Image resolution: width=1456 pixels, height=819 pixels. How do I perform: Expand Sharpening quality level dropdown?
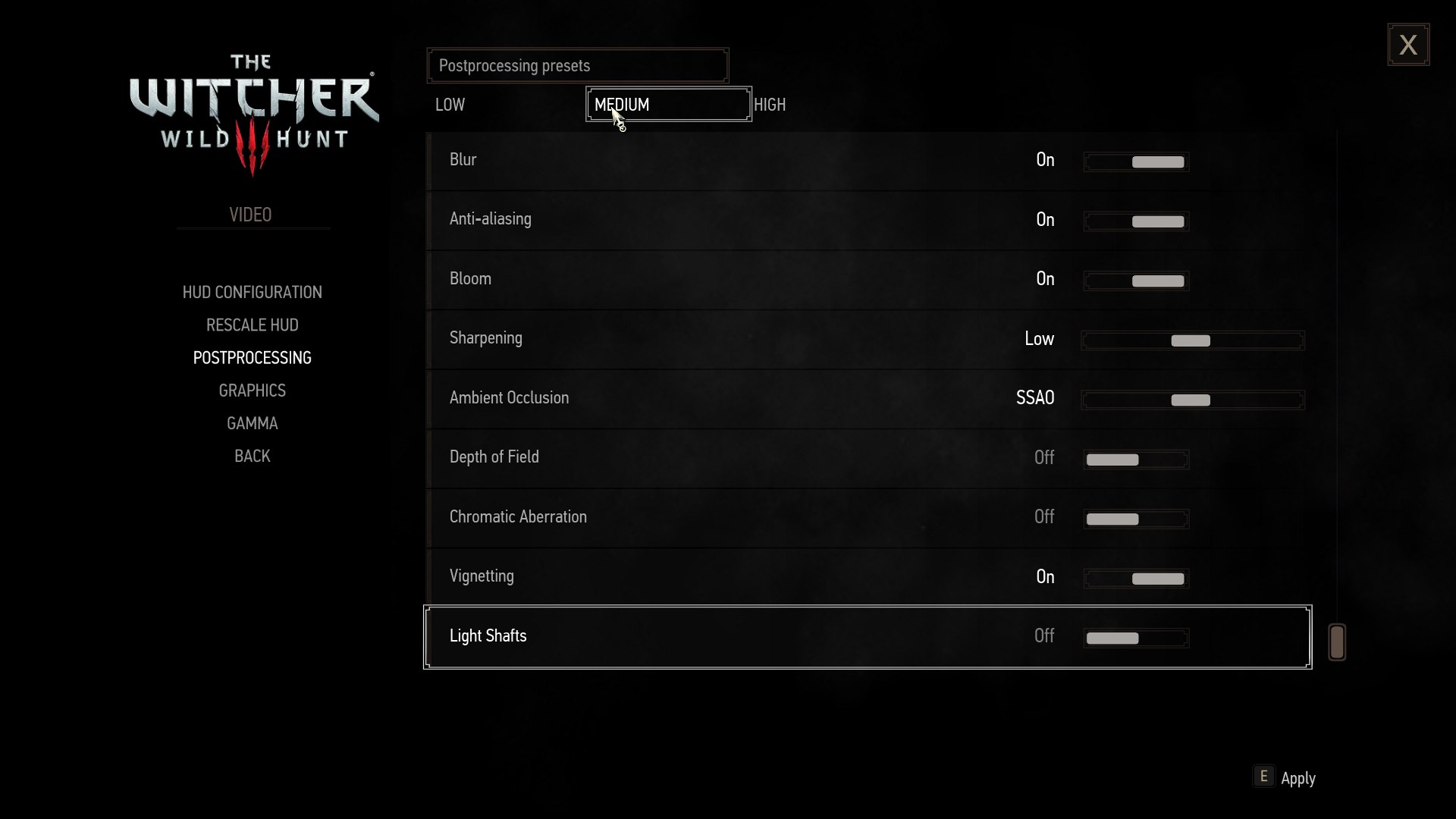pyautogui.click(x=1192, y=340)
